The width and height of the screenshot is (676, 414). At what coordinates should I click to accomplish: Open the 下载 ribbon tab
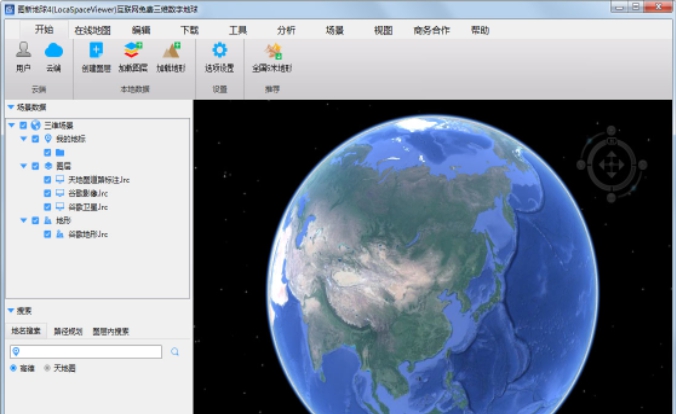[189, 30]
